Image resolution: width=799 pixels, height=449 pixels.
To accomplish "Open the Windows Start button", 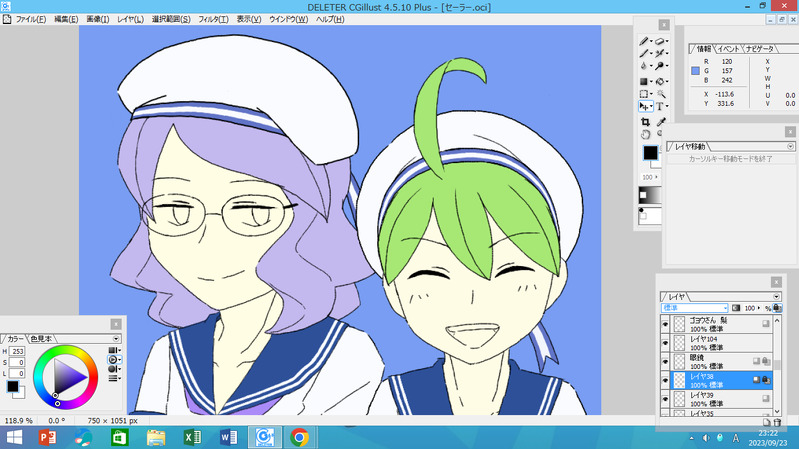I will (x=14, y=437).
